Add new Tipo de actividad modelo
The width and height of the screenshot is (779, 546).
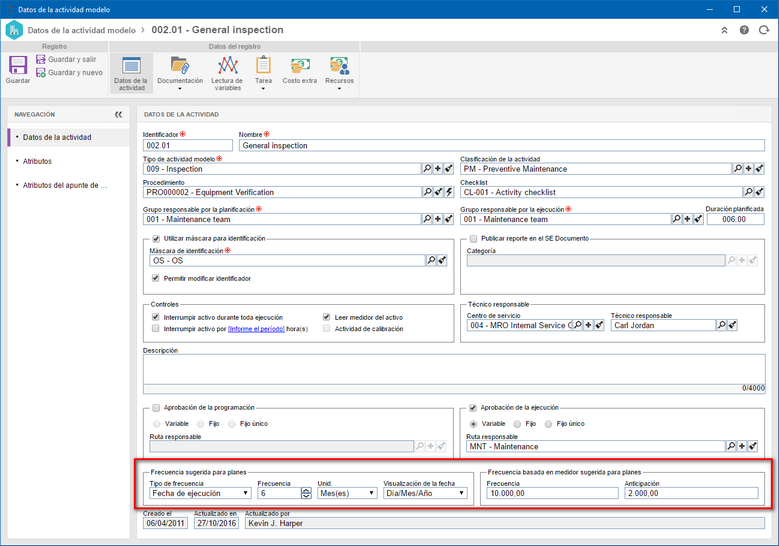(x=438, y=169)
